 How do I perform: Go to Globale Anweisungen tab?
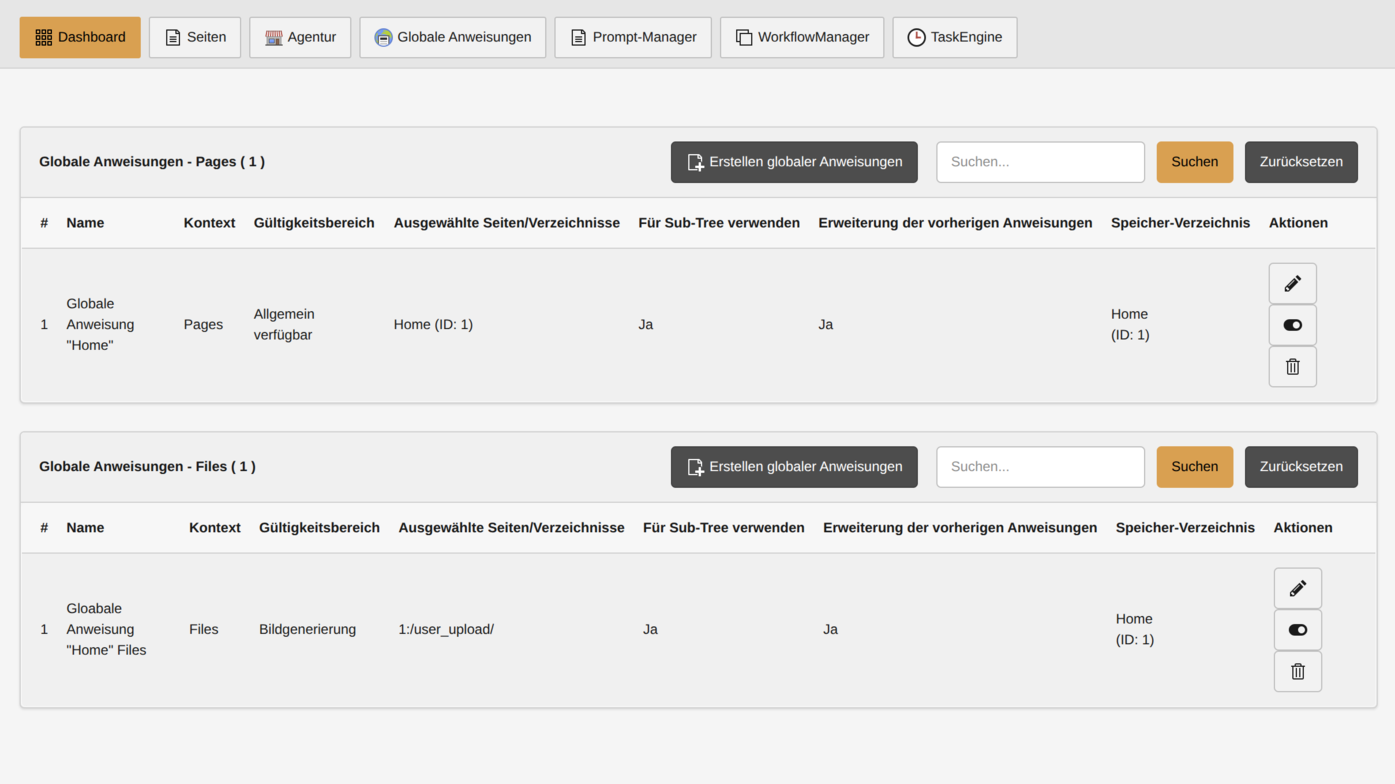[x=452, y=37]
